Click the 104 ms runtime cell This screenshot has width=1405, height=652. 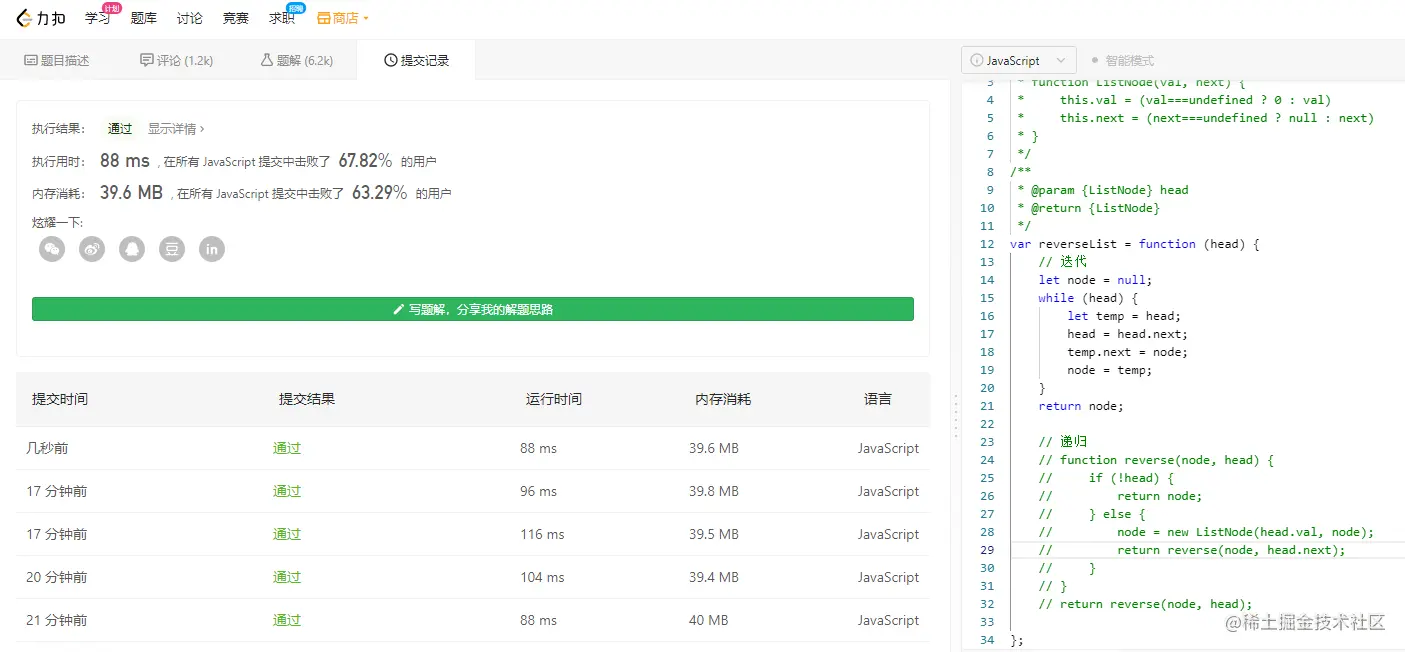click(542, 577)
